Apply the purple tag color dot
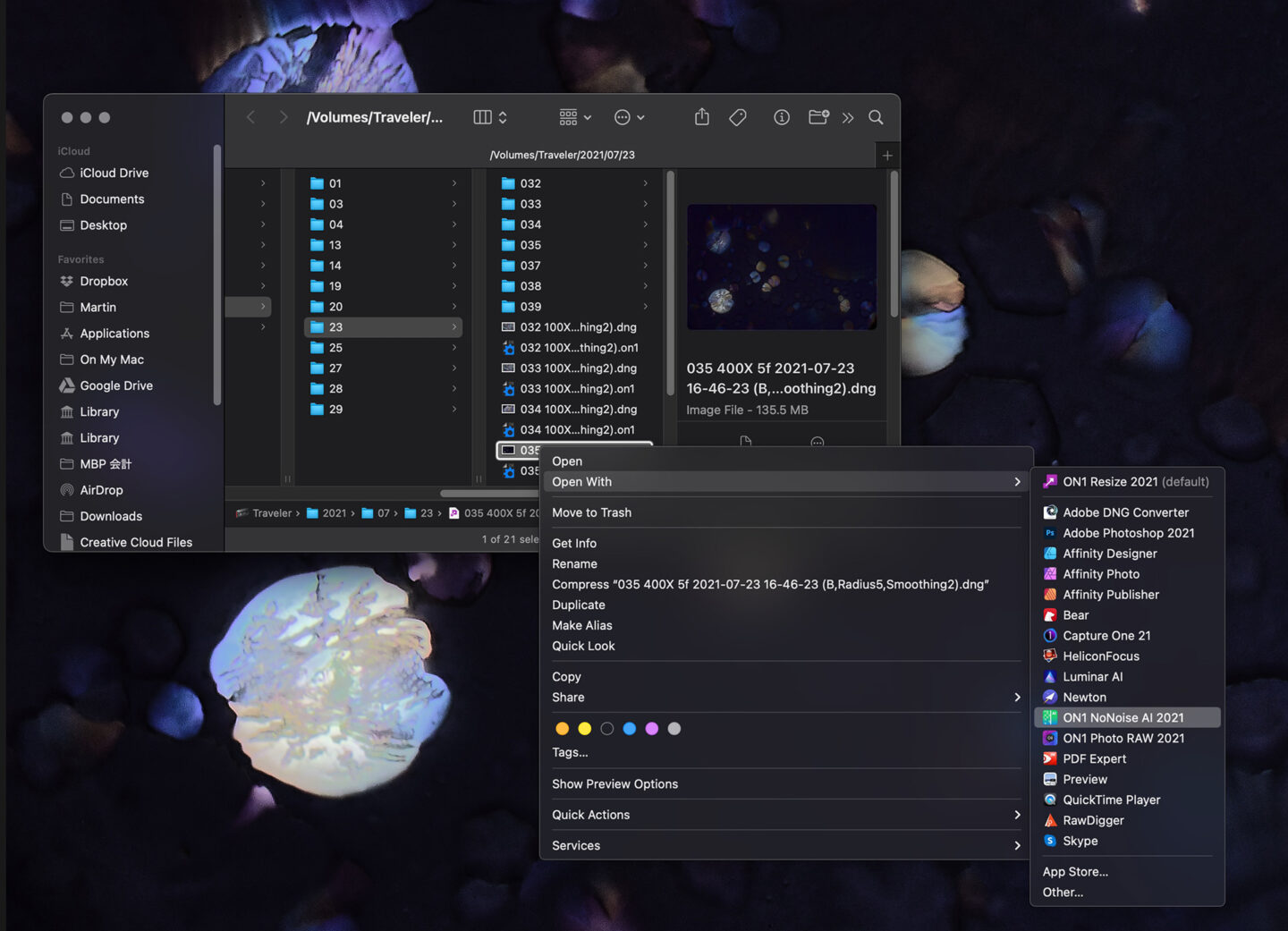 click(x=652, y=729)
